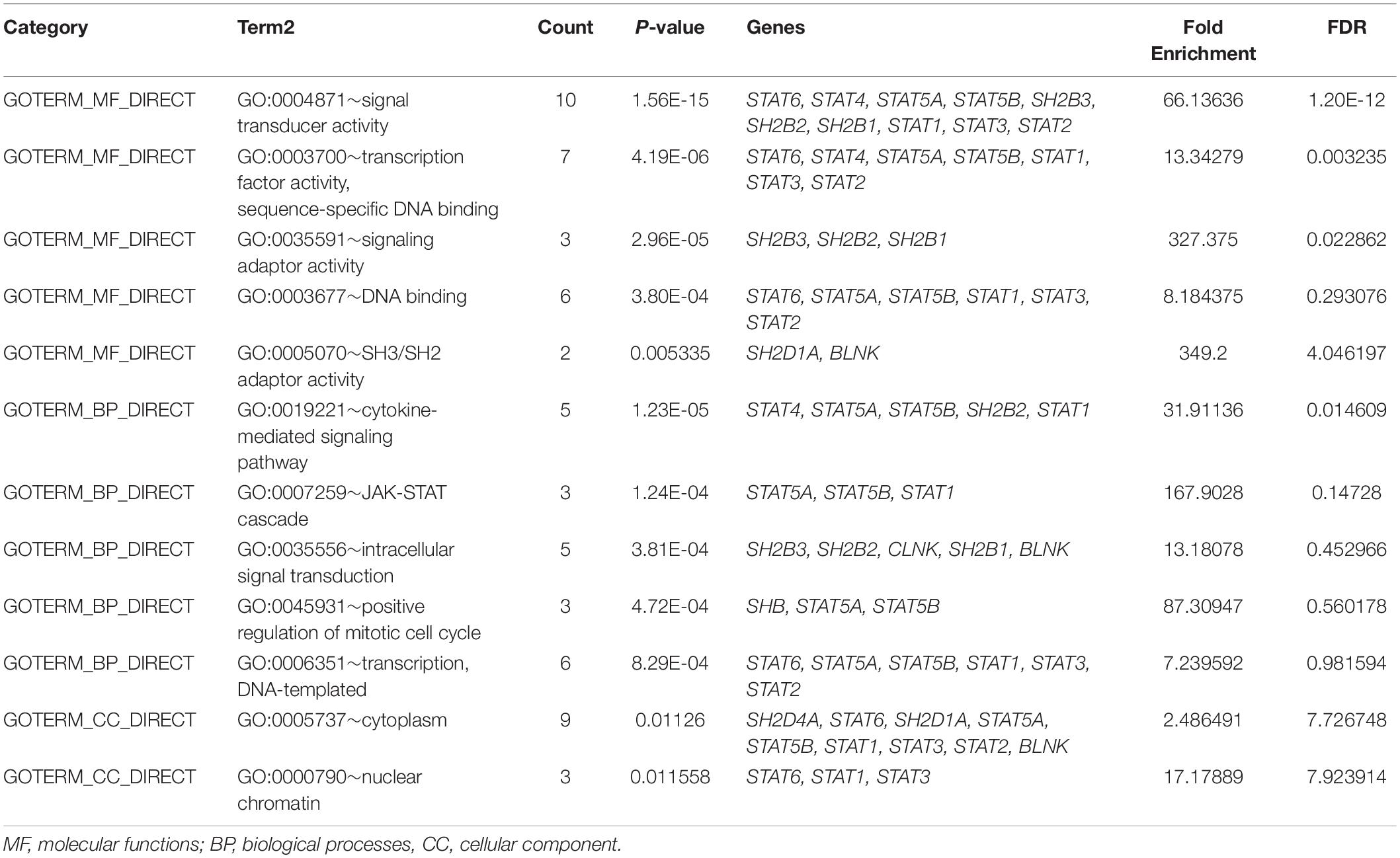The width and height of the screenshot is (1400, 858).
Task: Click fold enrichment 8.184375
Action: tap(1203, 297)
